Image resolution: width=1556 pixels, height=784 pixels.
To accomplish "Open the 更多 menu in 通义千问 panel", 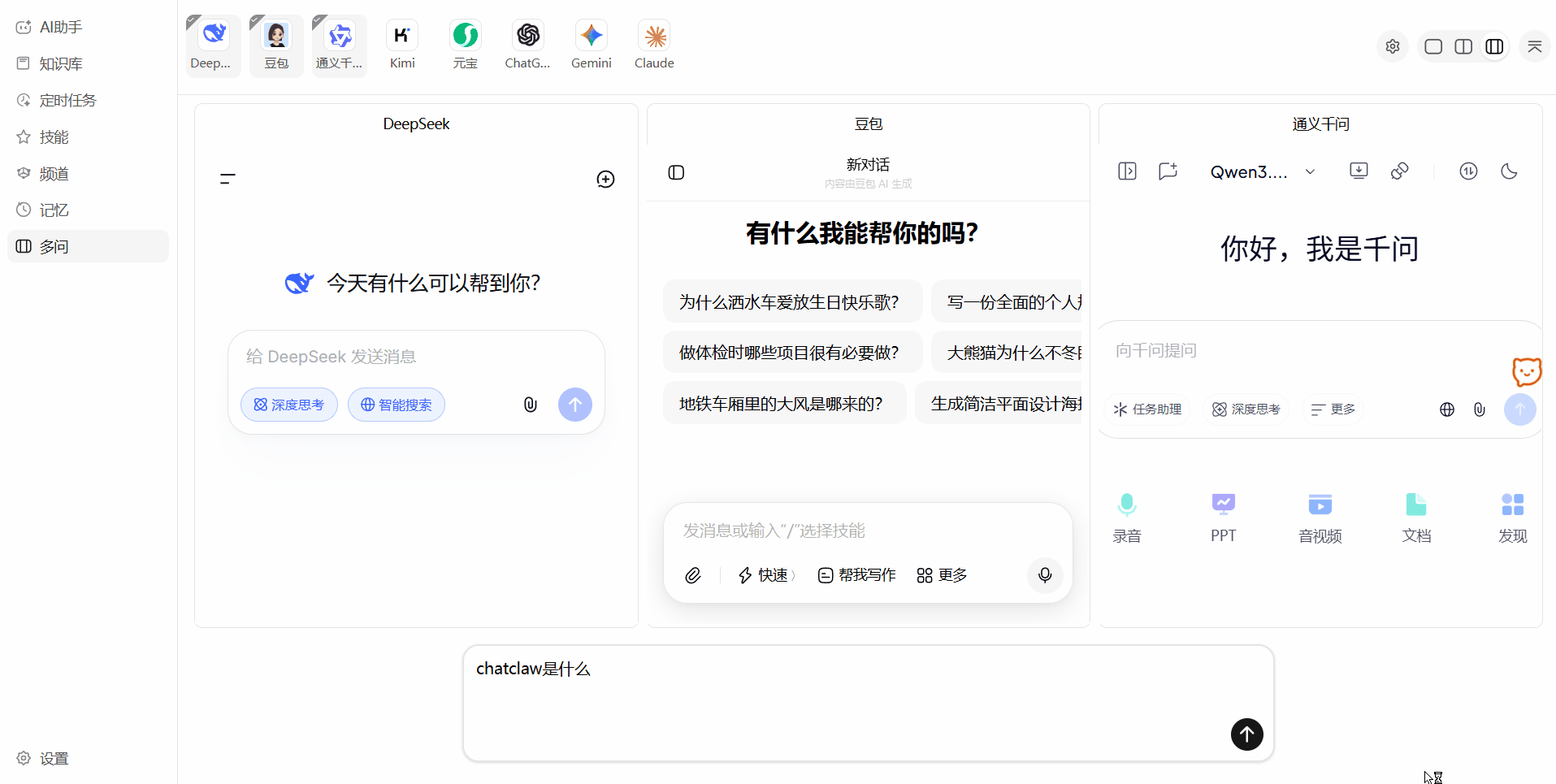I will (1331, 409).
